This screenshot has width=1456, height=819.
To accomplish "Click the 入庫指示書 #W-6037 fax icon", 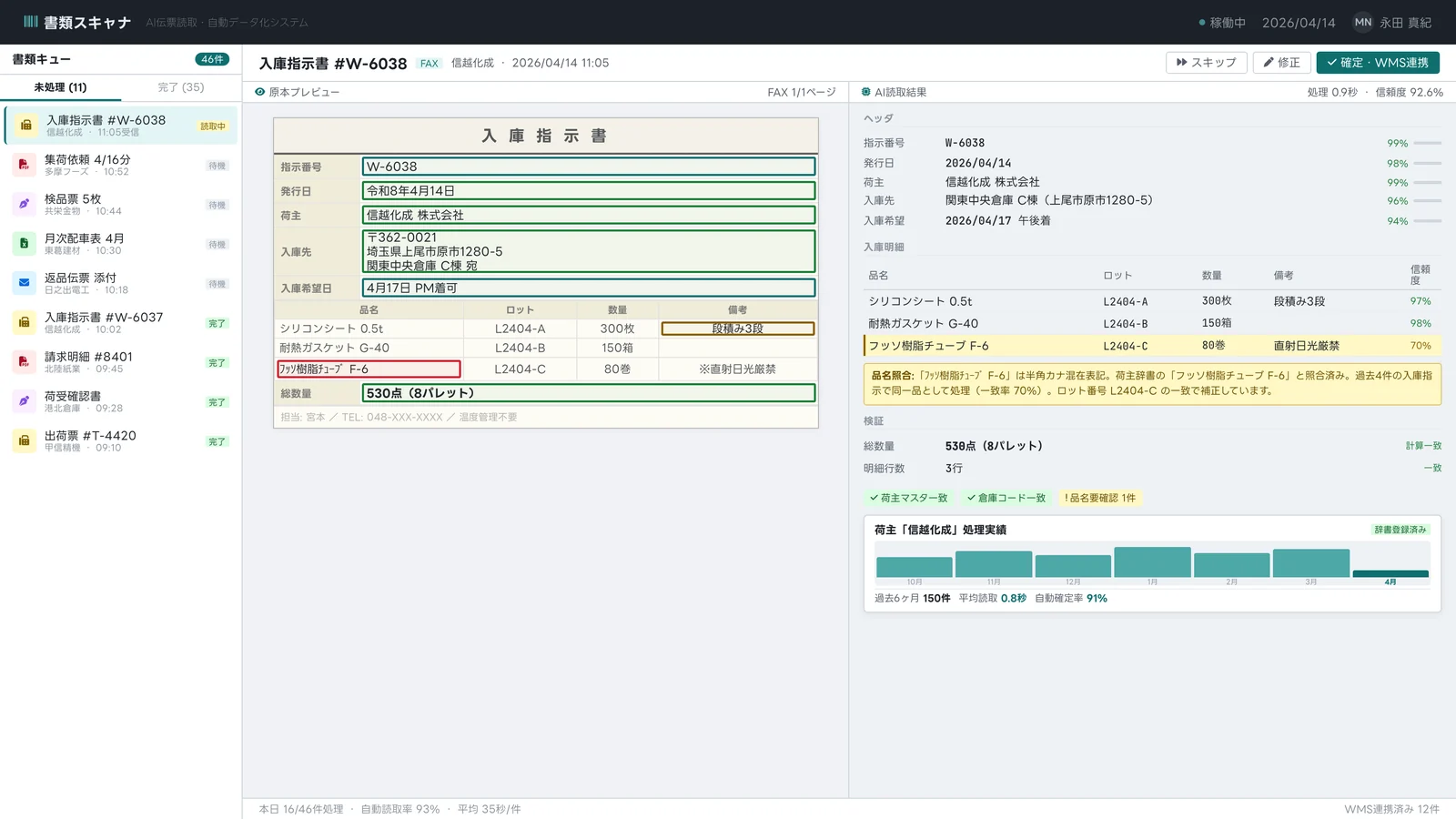I will pos(24,322).
